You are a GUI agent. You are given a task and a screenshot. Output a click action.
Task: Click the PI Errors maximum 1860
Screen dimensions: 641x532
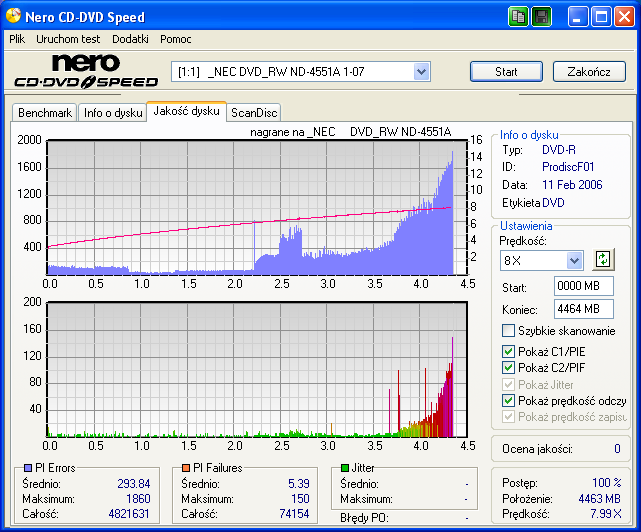(138, 498)
